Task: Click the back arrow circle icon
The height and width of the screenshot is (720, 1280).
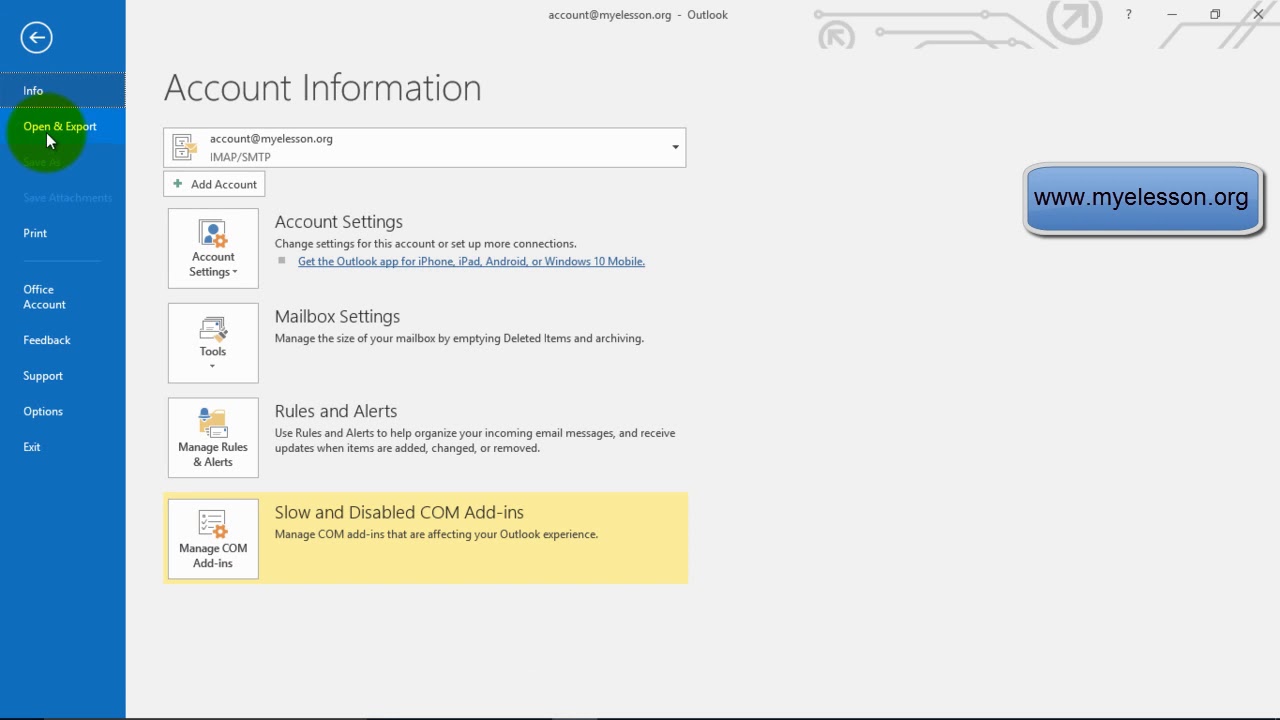Action: coord(36,38)
